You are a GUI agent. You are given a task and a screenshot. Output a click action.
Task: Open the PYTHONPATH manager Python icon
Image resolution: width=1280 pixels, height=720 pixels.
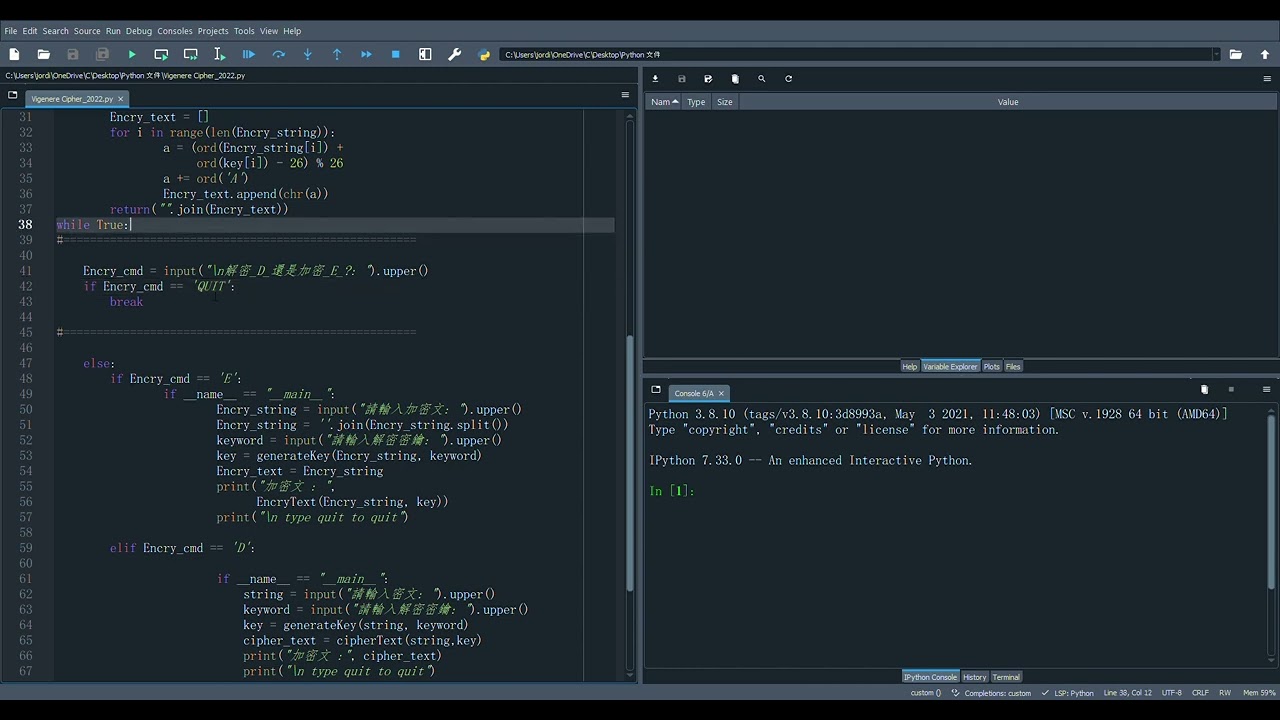[485, 54]
